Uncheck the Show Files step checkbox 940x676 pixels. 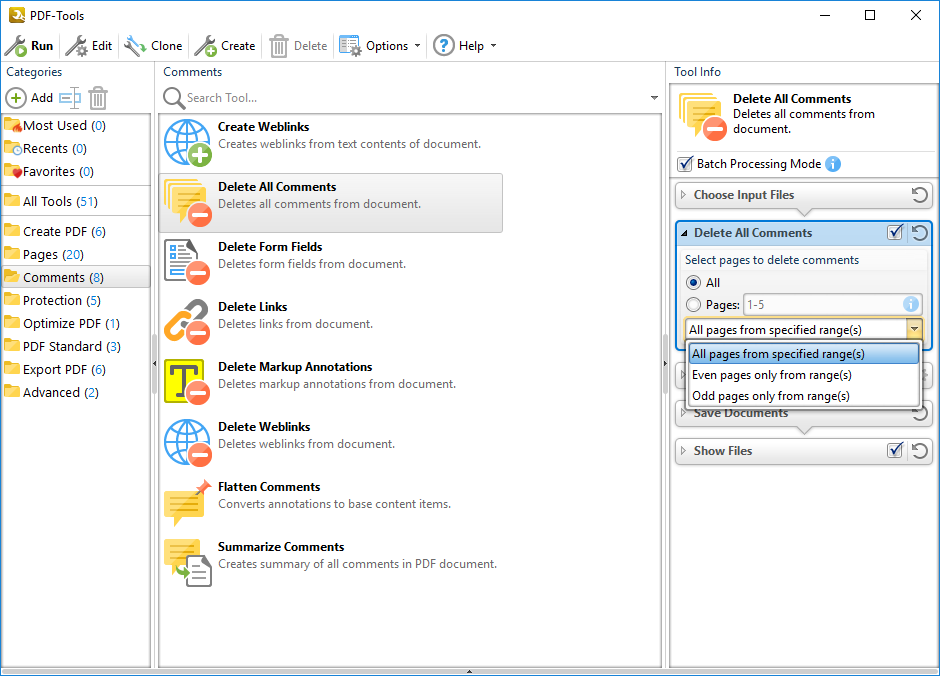pyautogui.click(x=895, y=451)
